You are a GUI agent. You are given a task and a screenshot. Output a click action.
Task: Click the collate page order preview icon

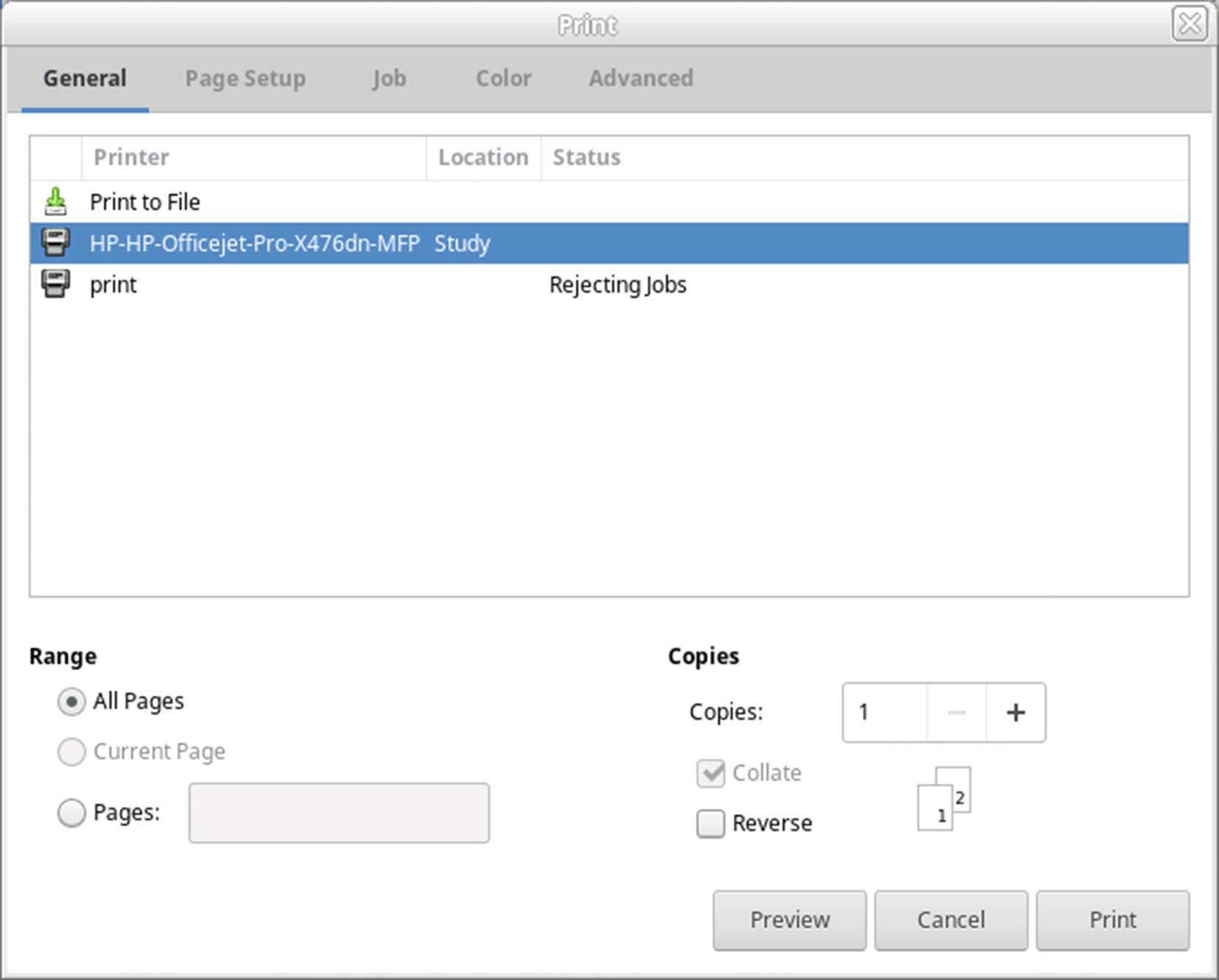point(943,799)
